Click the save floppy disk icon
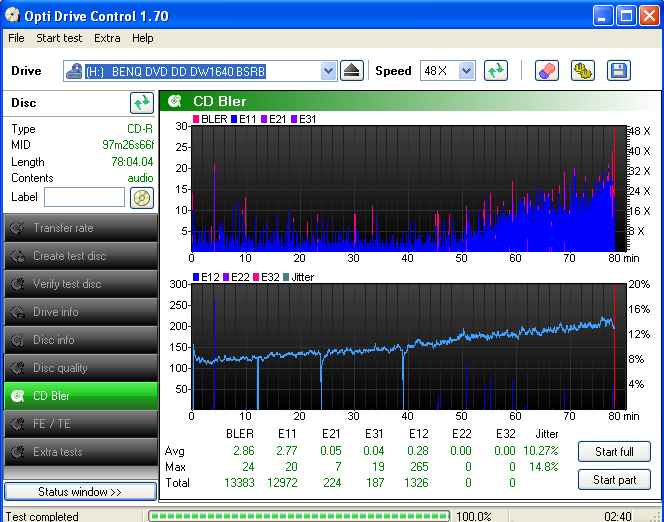 tap(618, 71)
